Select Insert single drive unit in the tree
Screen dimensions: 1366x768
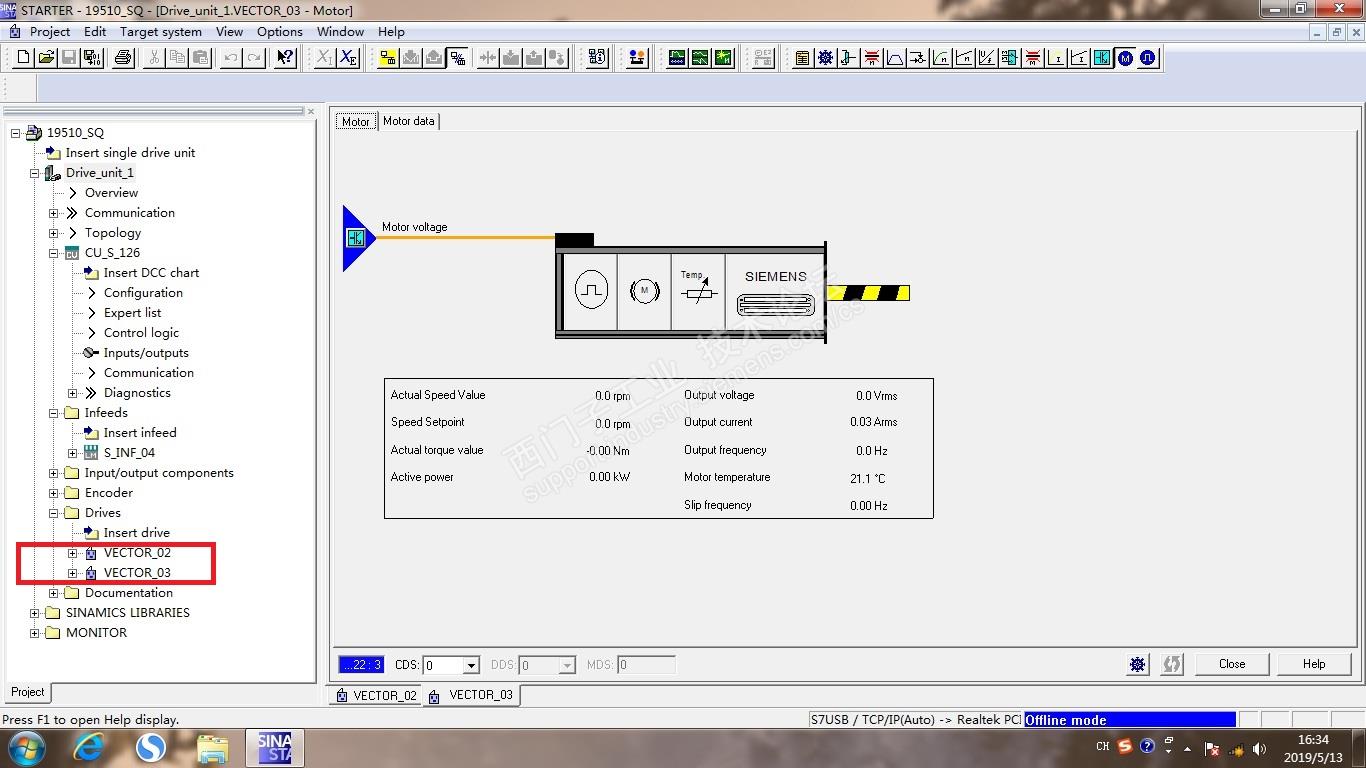coord(130,153)
